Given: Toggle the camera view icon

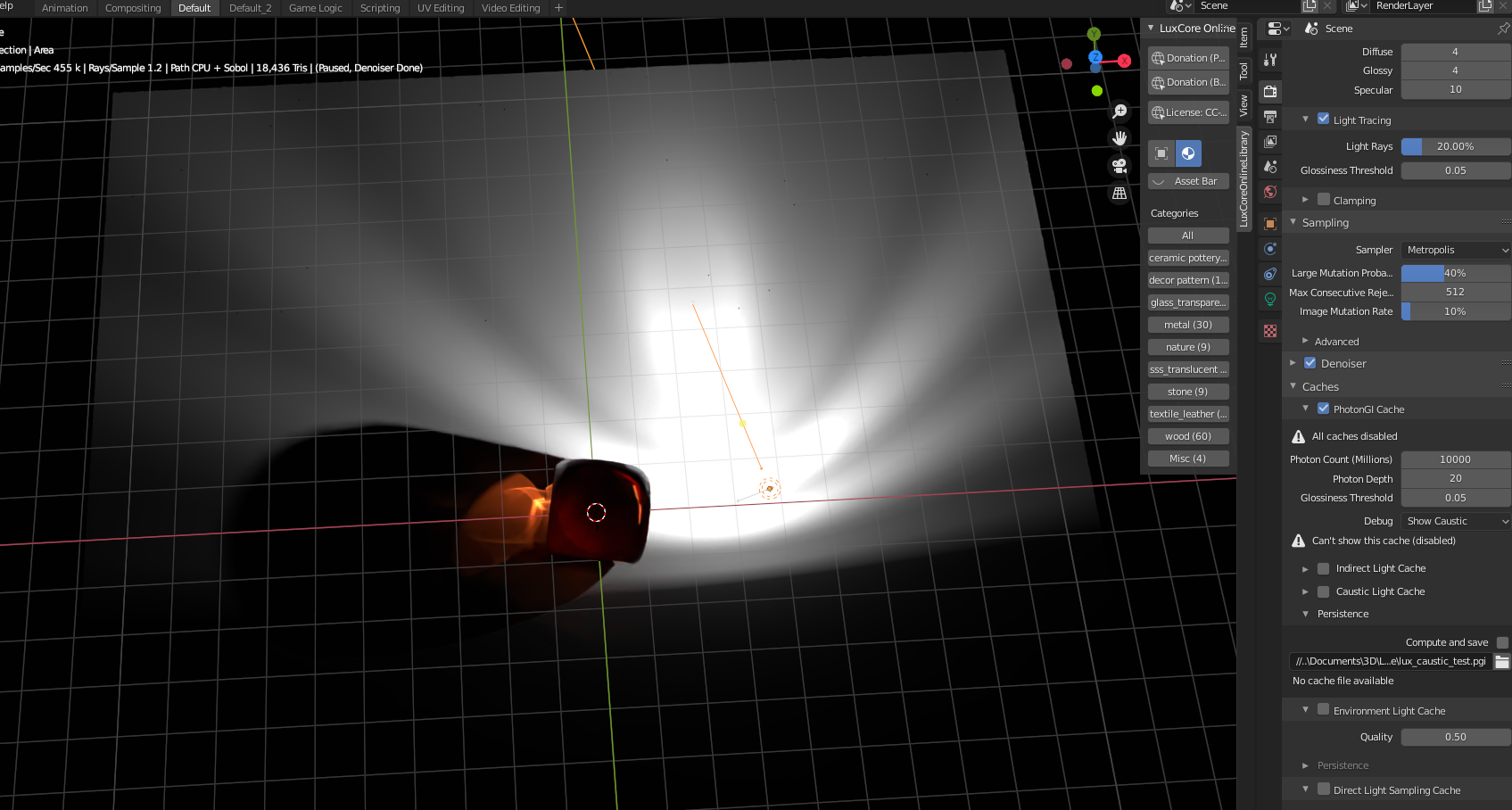Looking at the screenshot, I should coord(1120,166).
